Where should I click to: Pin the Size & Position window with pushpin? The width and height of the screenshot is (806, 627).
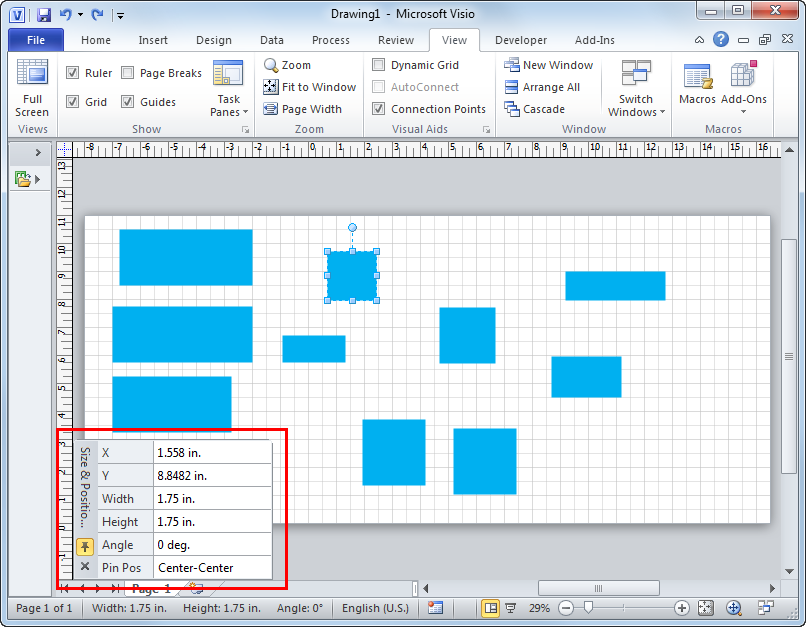click(85, 546)
